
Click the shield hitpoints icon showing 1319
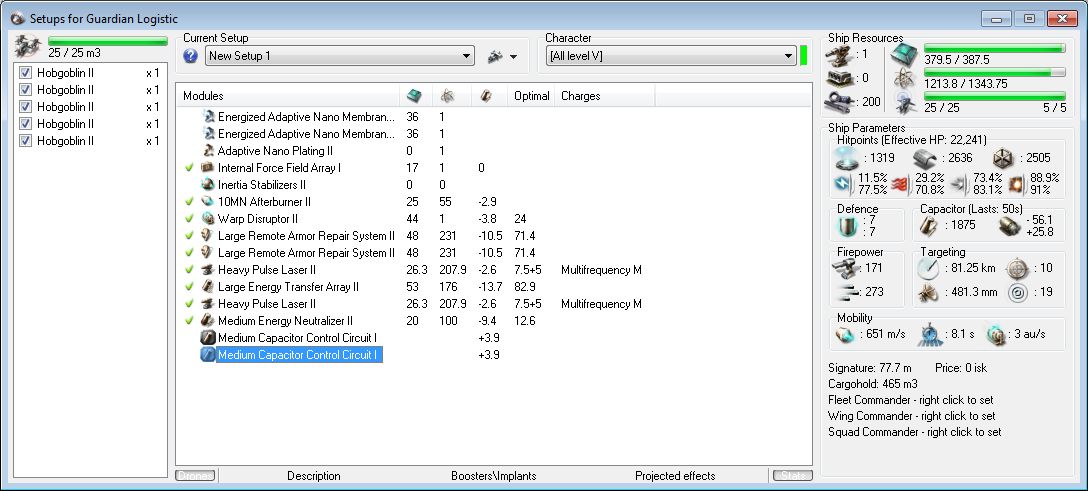848,158
